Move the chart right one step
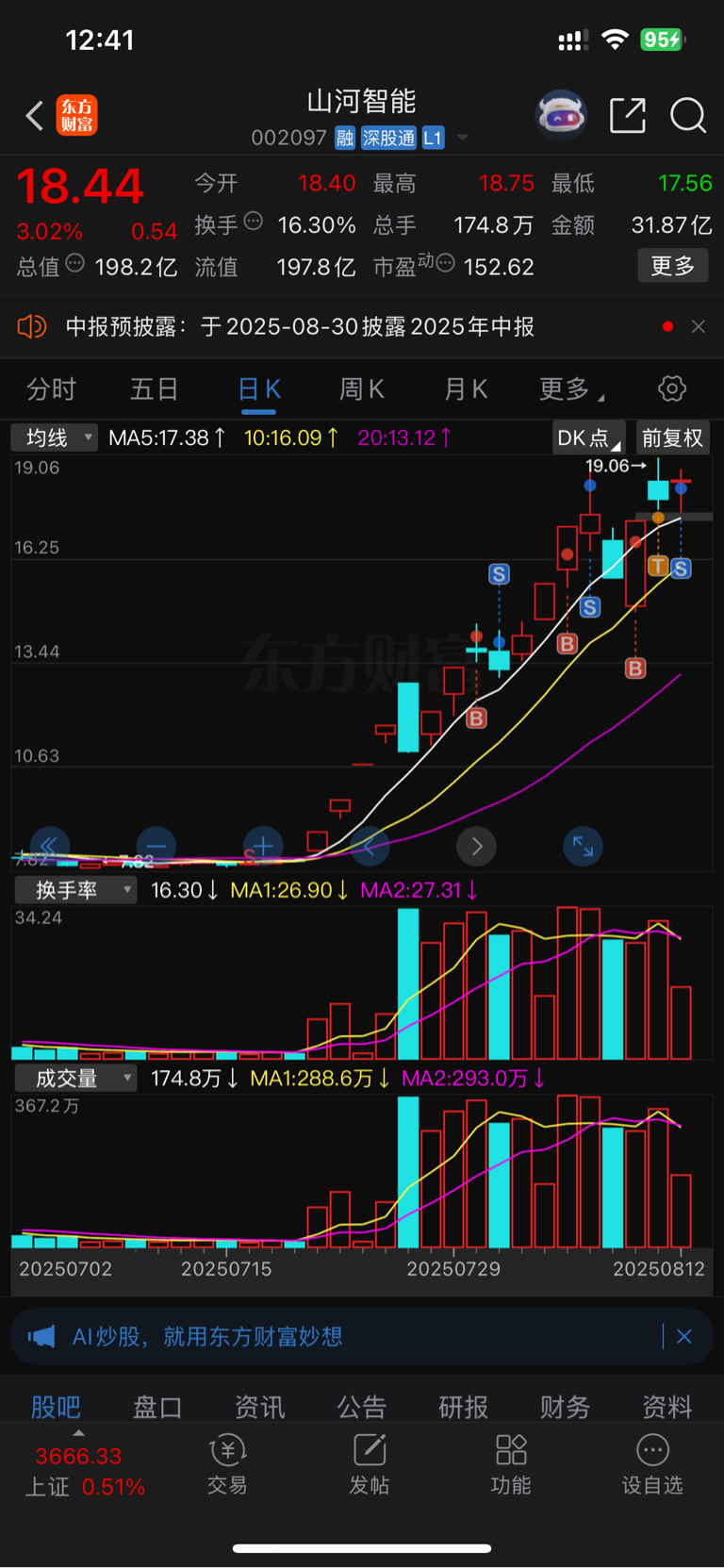The image size is (724, 1568). (477, 846)
